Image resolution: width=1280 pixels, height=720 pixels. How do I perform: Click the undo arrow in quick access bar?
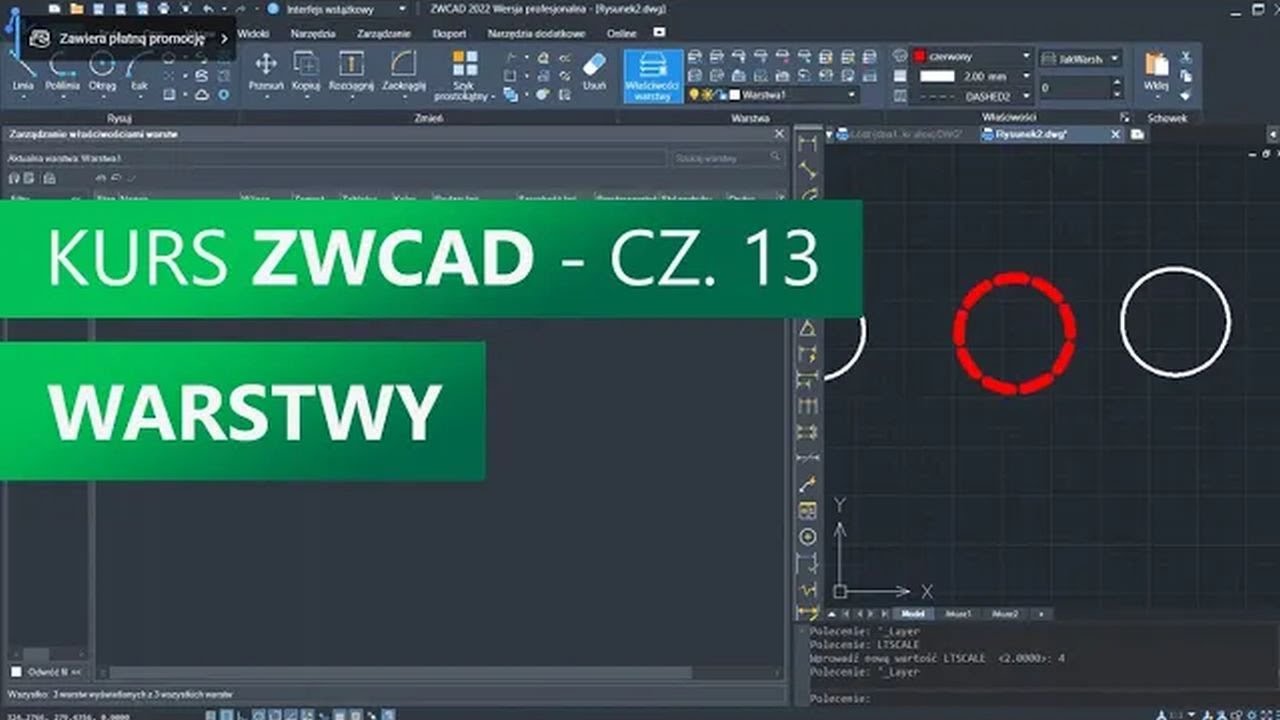[207, 8]
